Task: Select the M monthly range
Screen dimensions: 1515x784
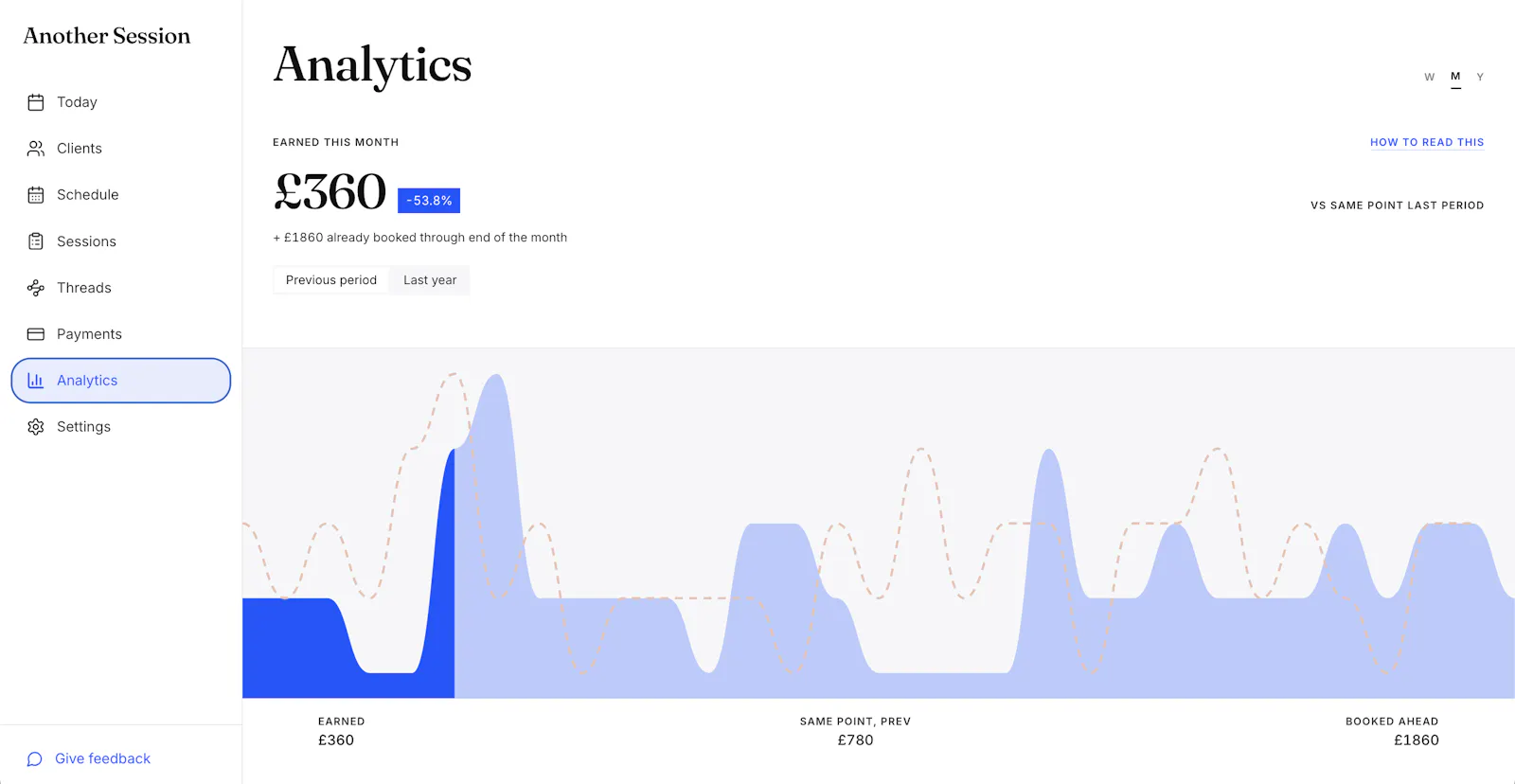Action: 1455,77
